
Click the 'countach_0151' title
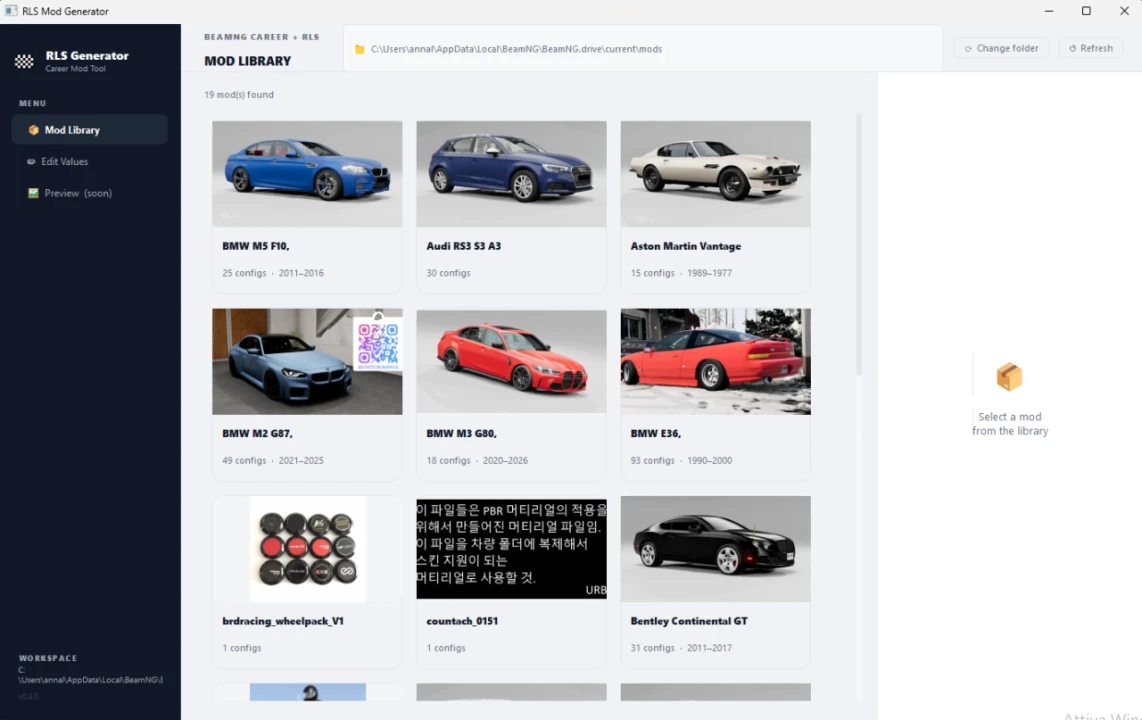tap(462, 621)
